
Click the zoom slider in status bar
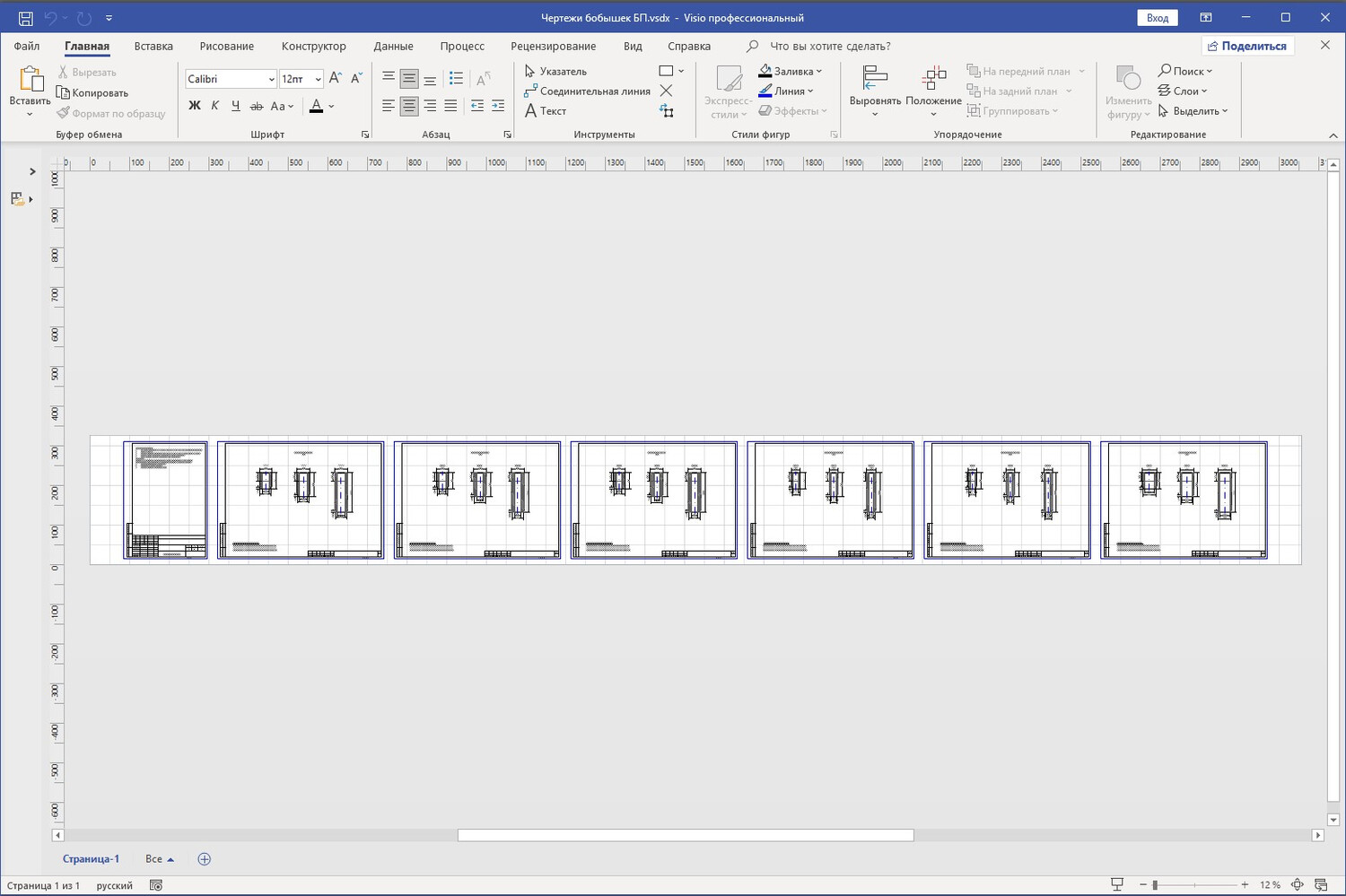[x=1156, y=885]
